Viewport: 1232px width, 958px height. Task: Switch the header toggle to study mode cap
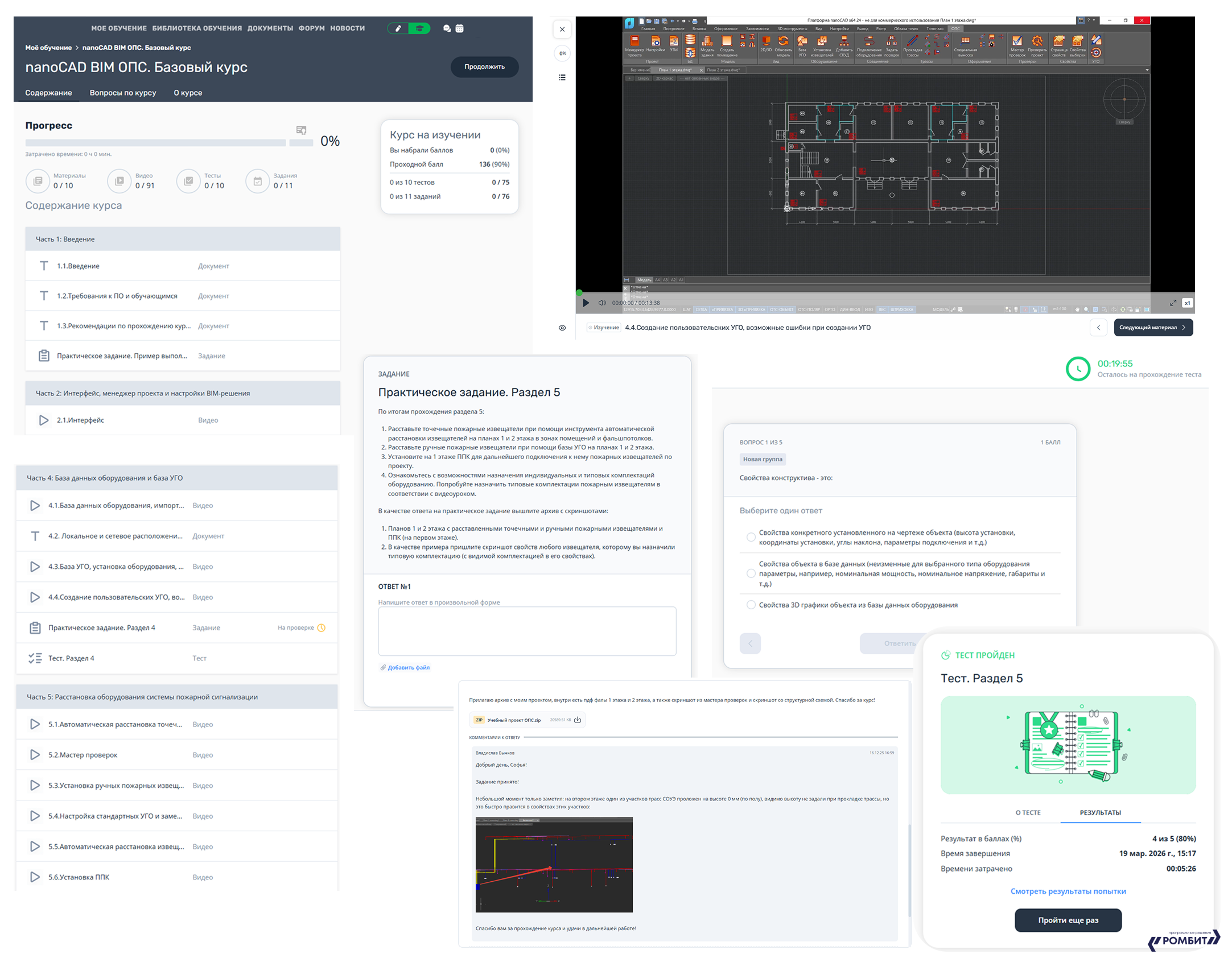coord(419,28)
